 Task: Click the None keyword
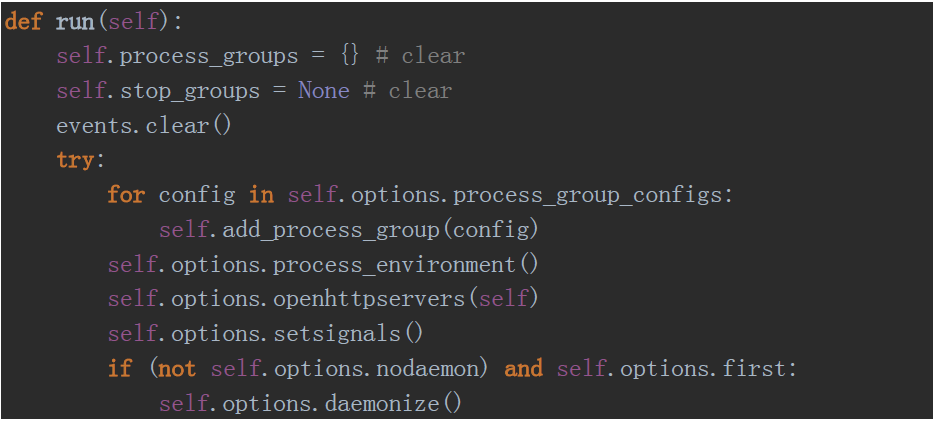324,91
